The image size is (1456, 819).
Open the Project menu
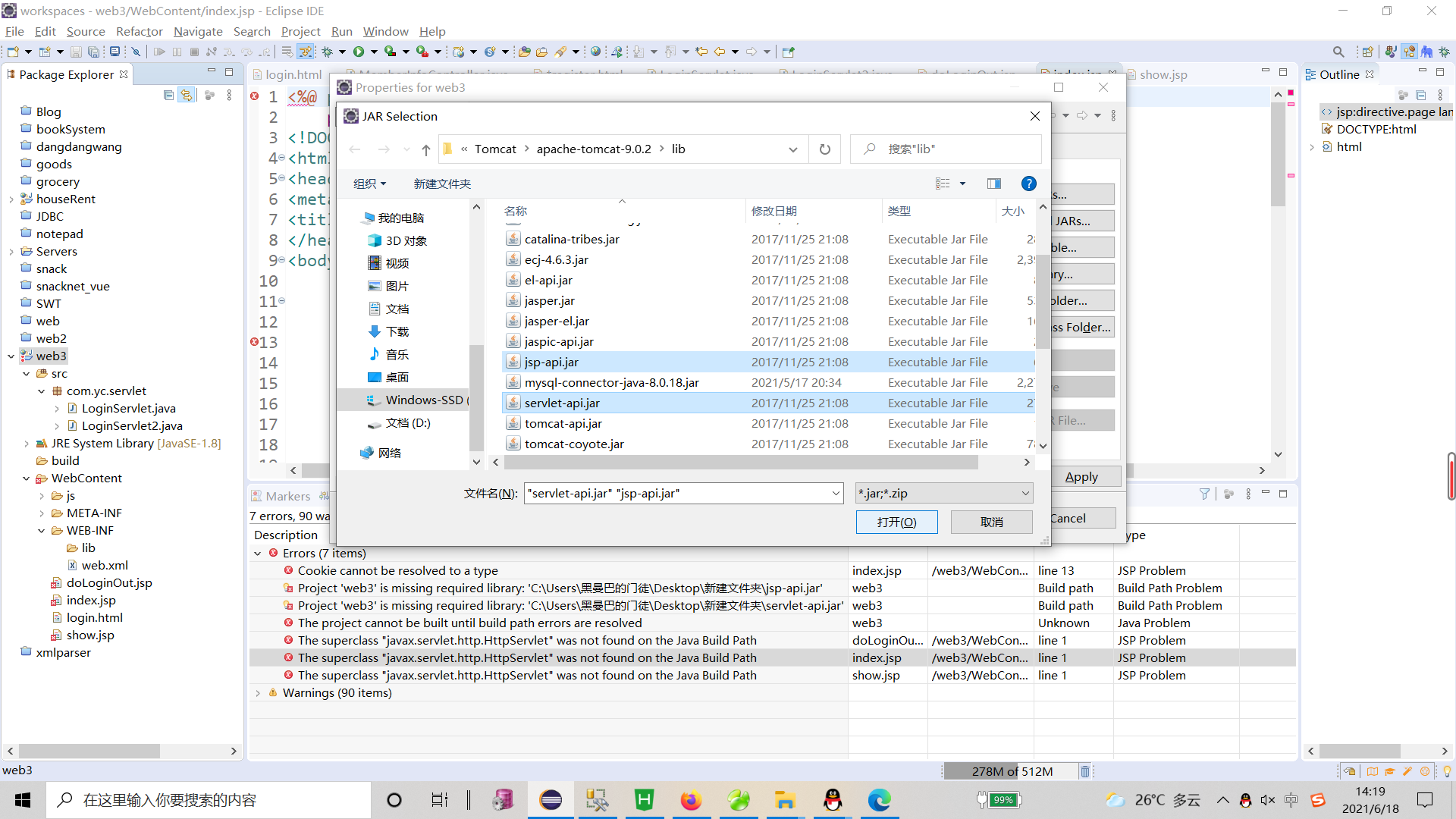[x=300, y=31]
